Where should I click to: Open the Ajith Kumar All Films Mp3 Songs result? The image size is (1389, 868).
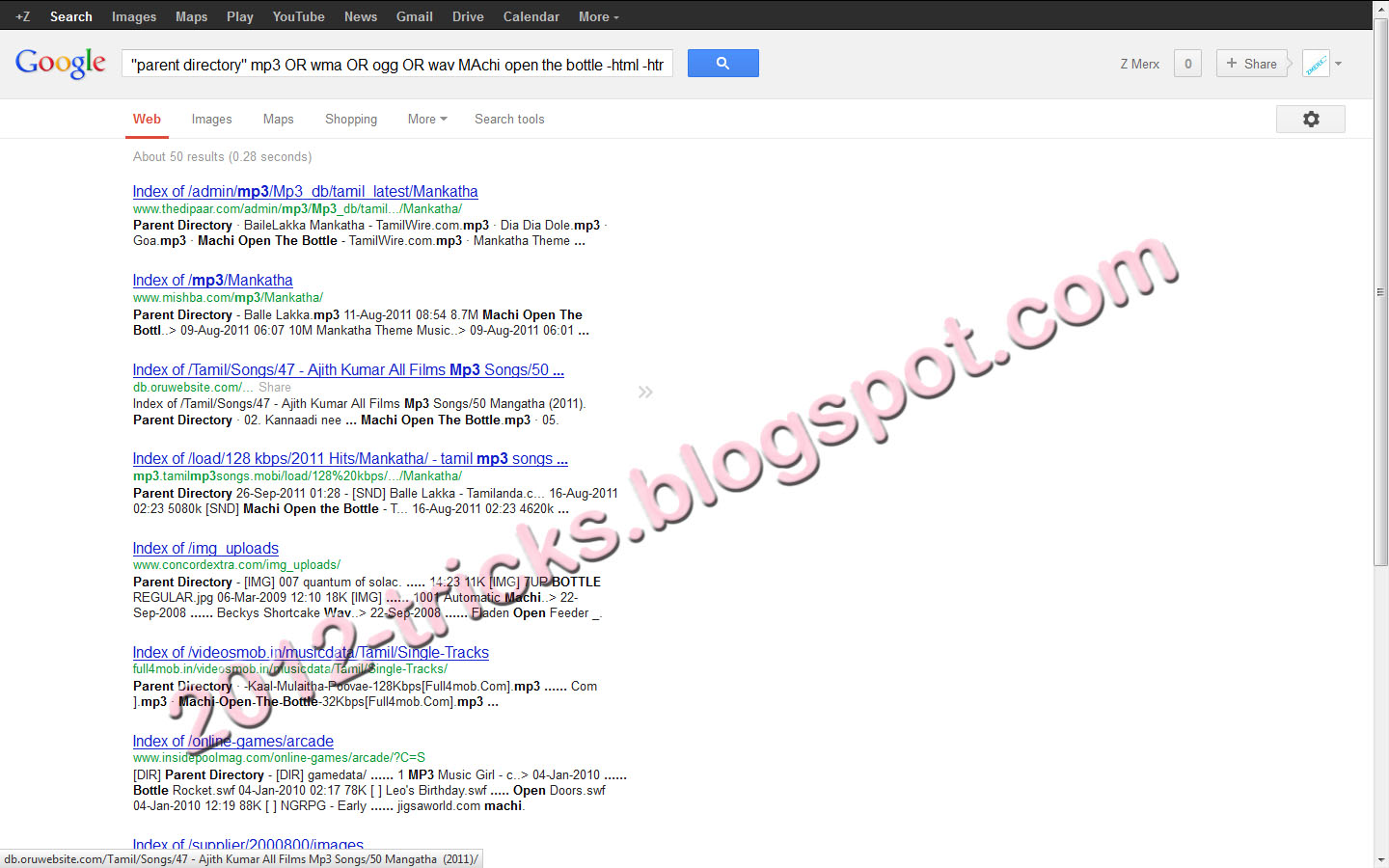click(x=348, y=369)
